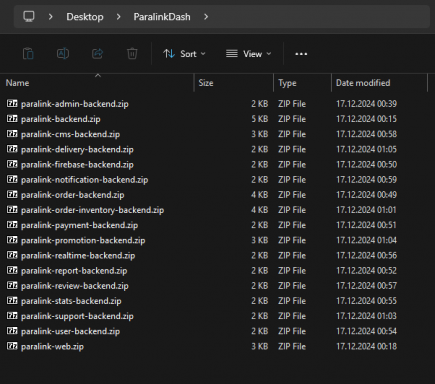Select file name paralink-support-backend.zip

coord(77,316)
